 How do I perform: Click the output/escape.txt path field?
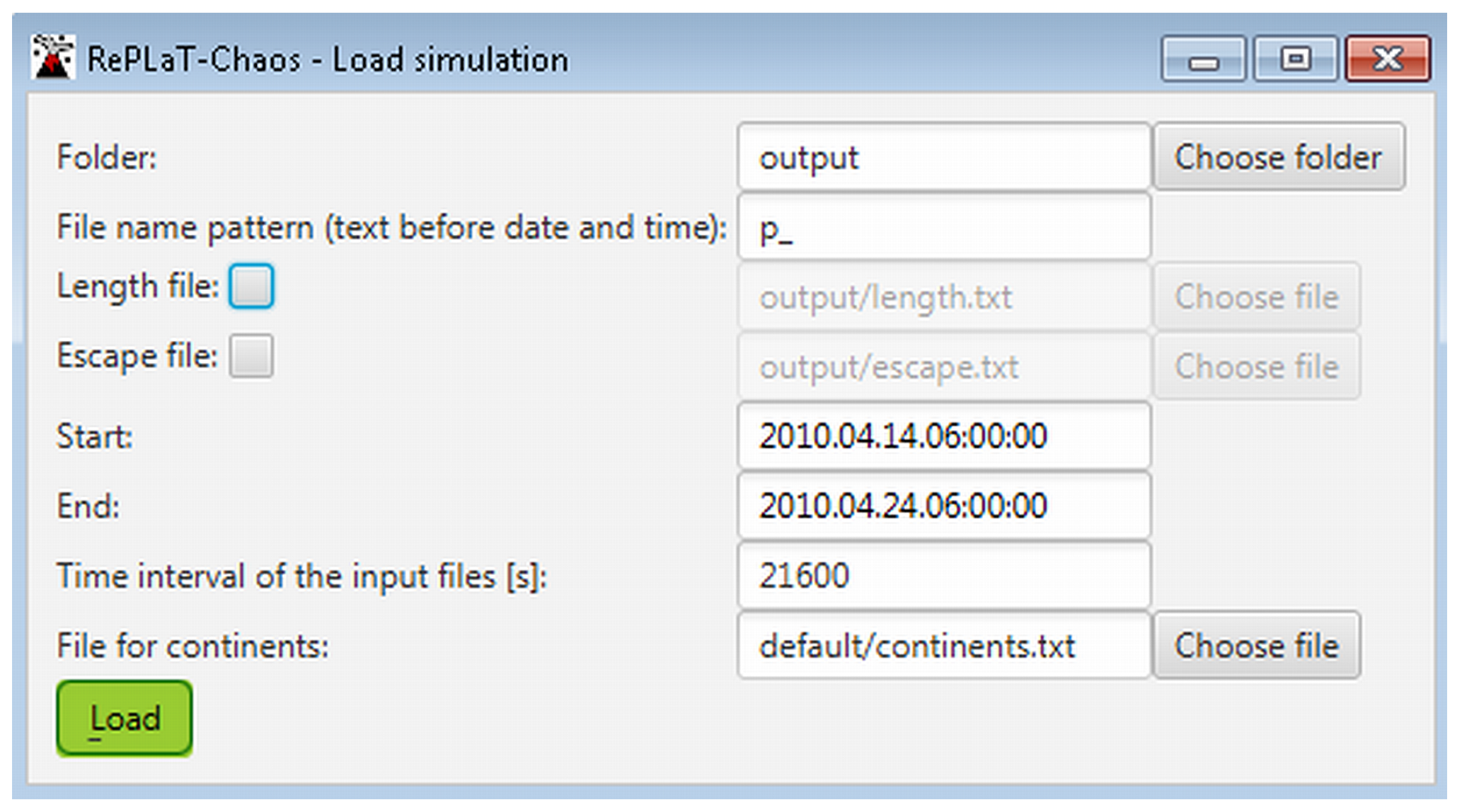(944, 366)
